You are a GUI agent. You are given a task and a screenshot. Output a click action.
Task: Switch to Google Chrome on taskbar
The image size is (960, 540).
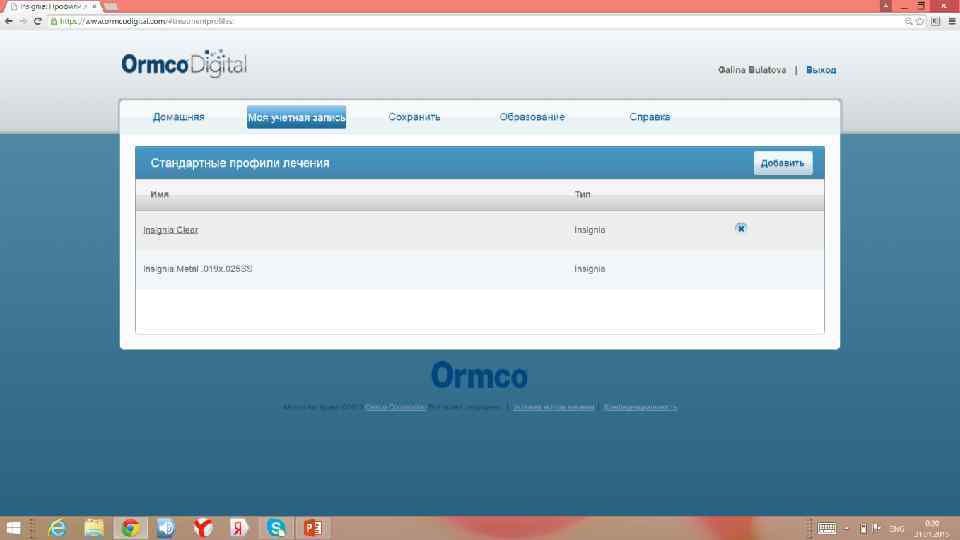(130, 528)
